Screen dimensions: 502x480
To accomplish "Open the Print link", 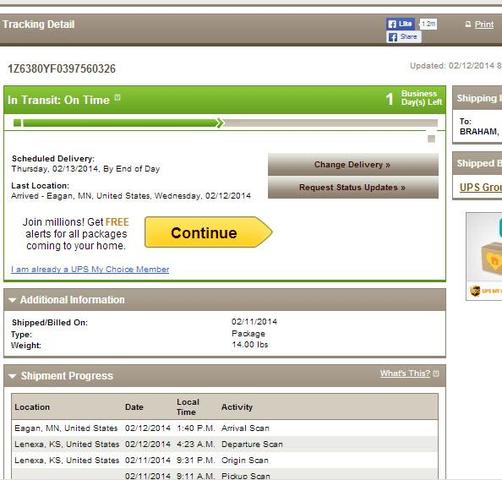I will tap(484, 24).
